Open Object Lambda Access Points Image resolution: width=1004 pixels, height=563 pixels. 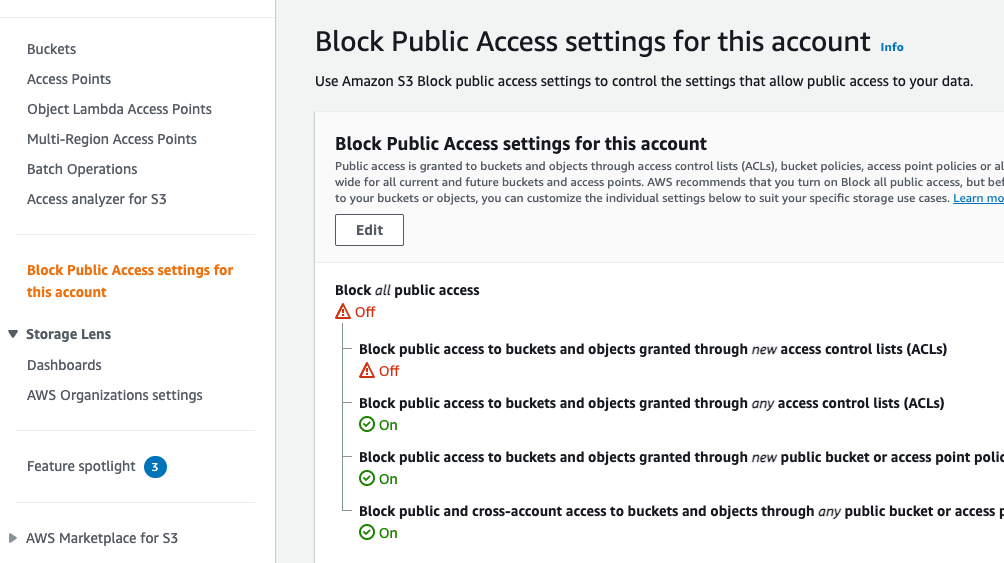[x=119, y=109]
